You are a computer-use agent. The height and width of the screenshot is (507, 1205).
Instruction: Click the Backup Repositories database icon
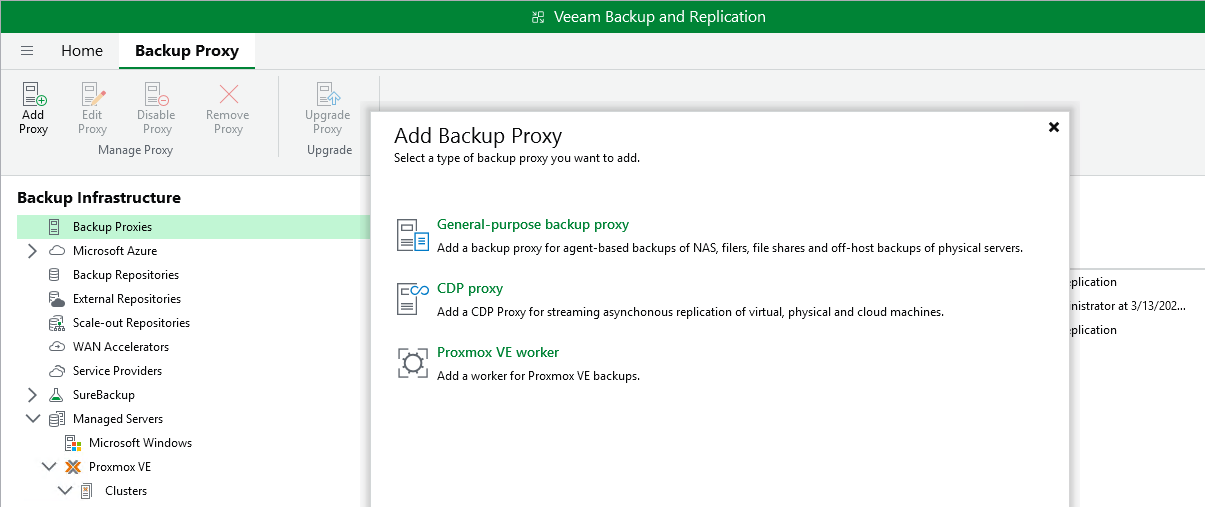pyautogui.click(x=54, y=275)
